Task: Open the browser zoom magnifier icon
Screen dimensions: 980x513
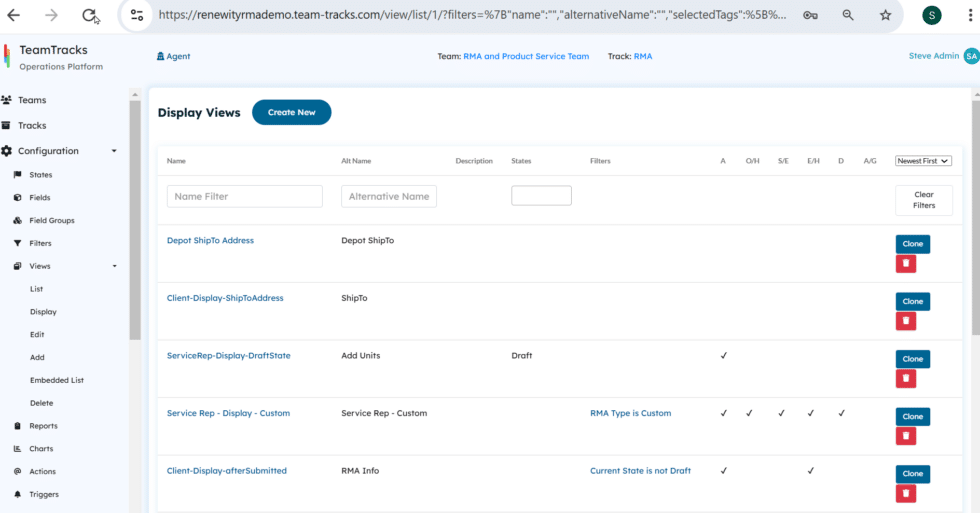Action: (x=848, y=15)
